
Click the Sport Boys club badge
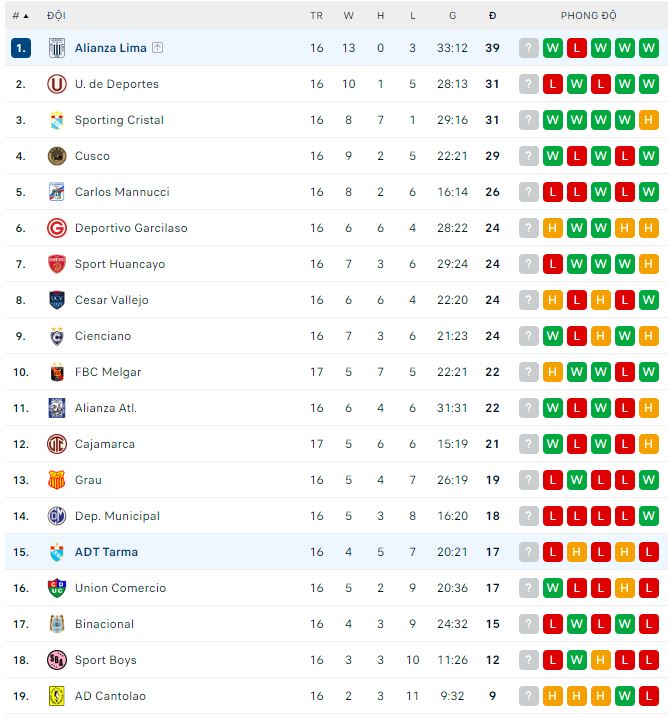[x=56, y=660]
